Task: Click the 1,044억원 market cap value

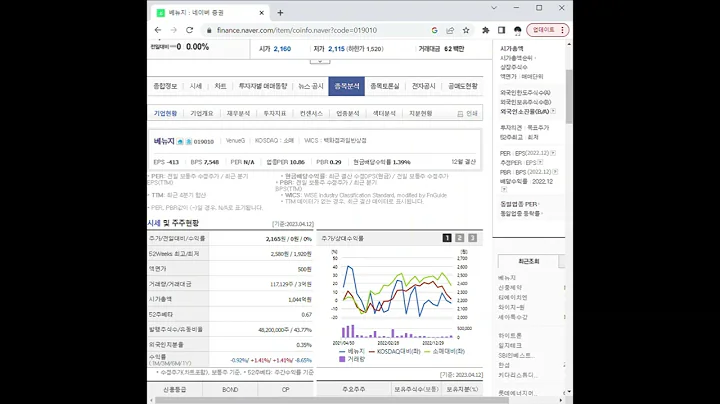Action: tap(300, 299)
